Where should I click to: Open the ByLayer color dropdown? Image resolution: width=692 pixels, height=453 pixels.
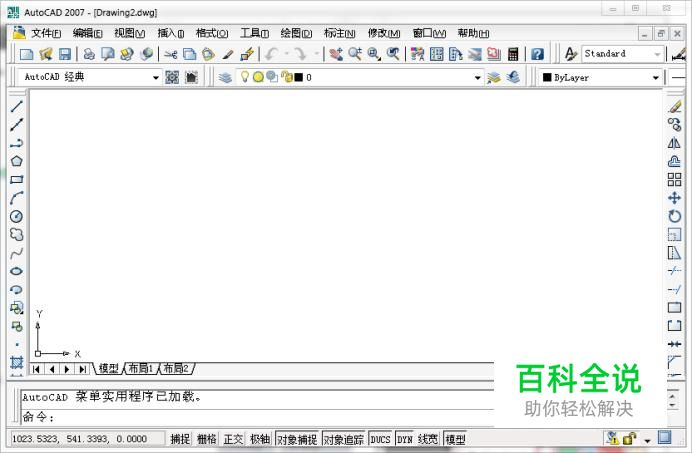point(656,78)
